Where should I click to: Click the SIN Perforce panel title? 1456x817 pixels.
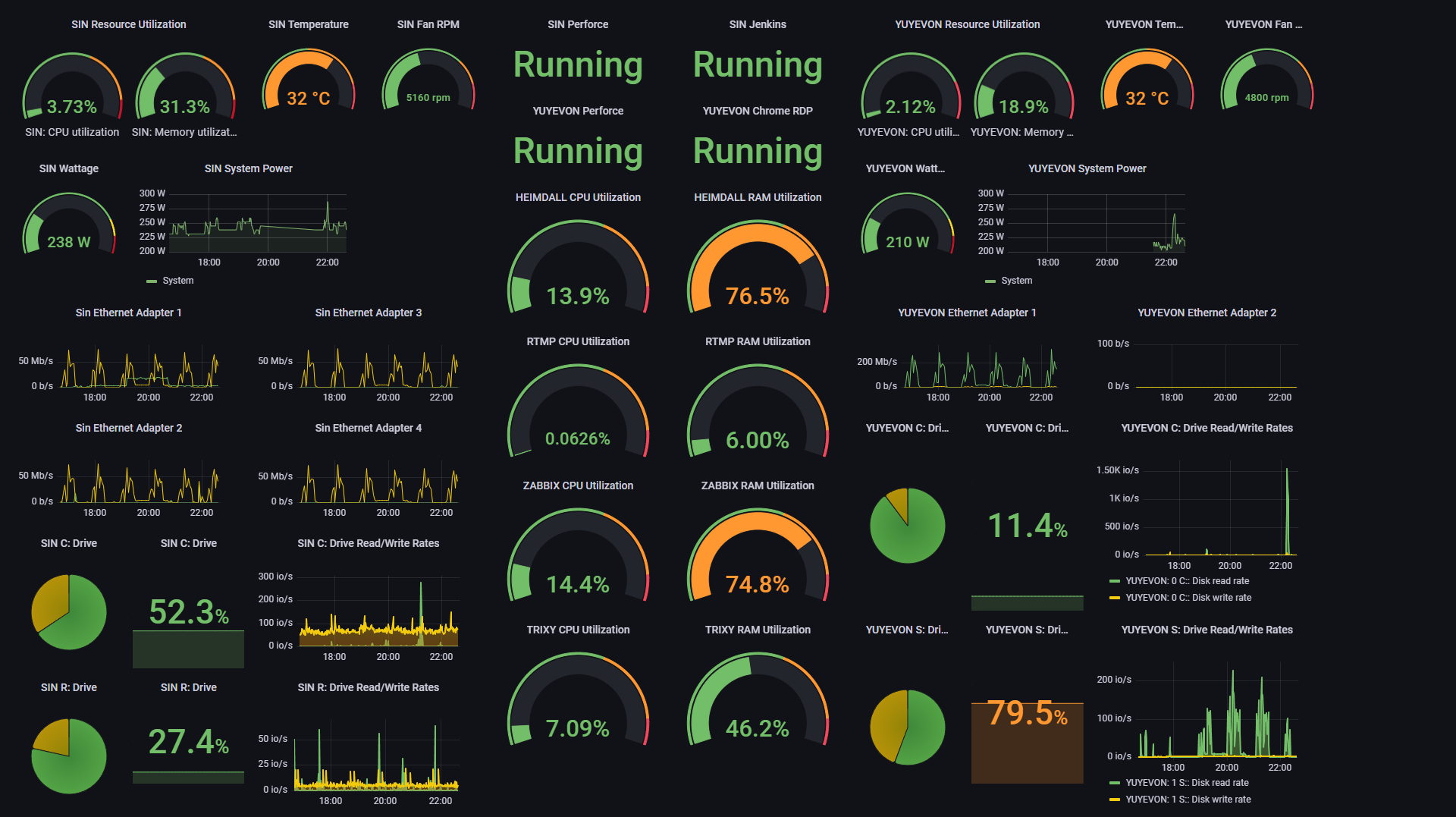click(578, 24)
